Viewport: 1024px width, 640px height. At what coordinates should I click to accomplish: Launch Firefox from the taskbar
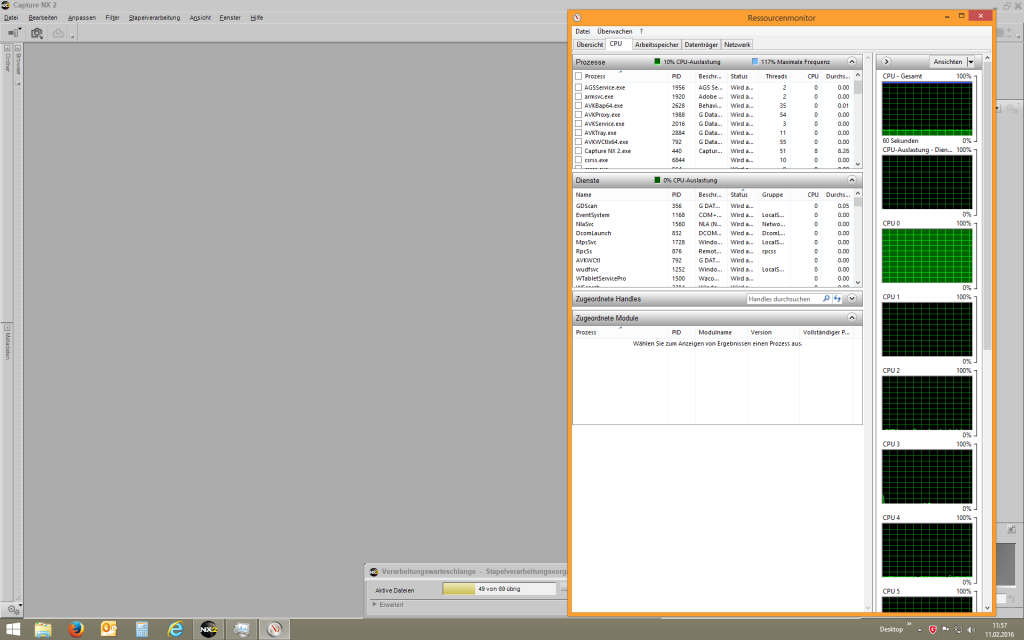click(76, 630)
